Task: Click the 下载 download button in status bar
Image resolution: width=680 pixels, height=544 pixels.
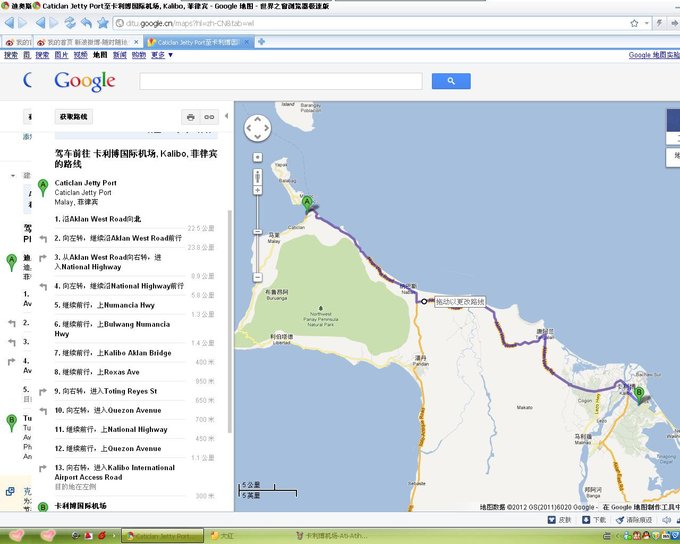Action: (x=594, y=520)
